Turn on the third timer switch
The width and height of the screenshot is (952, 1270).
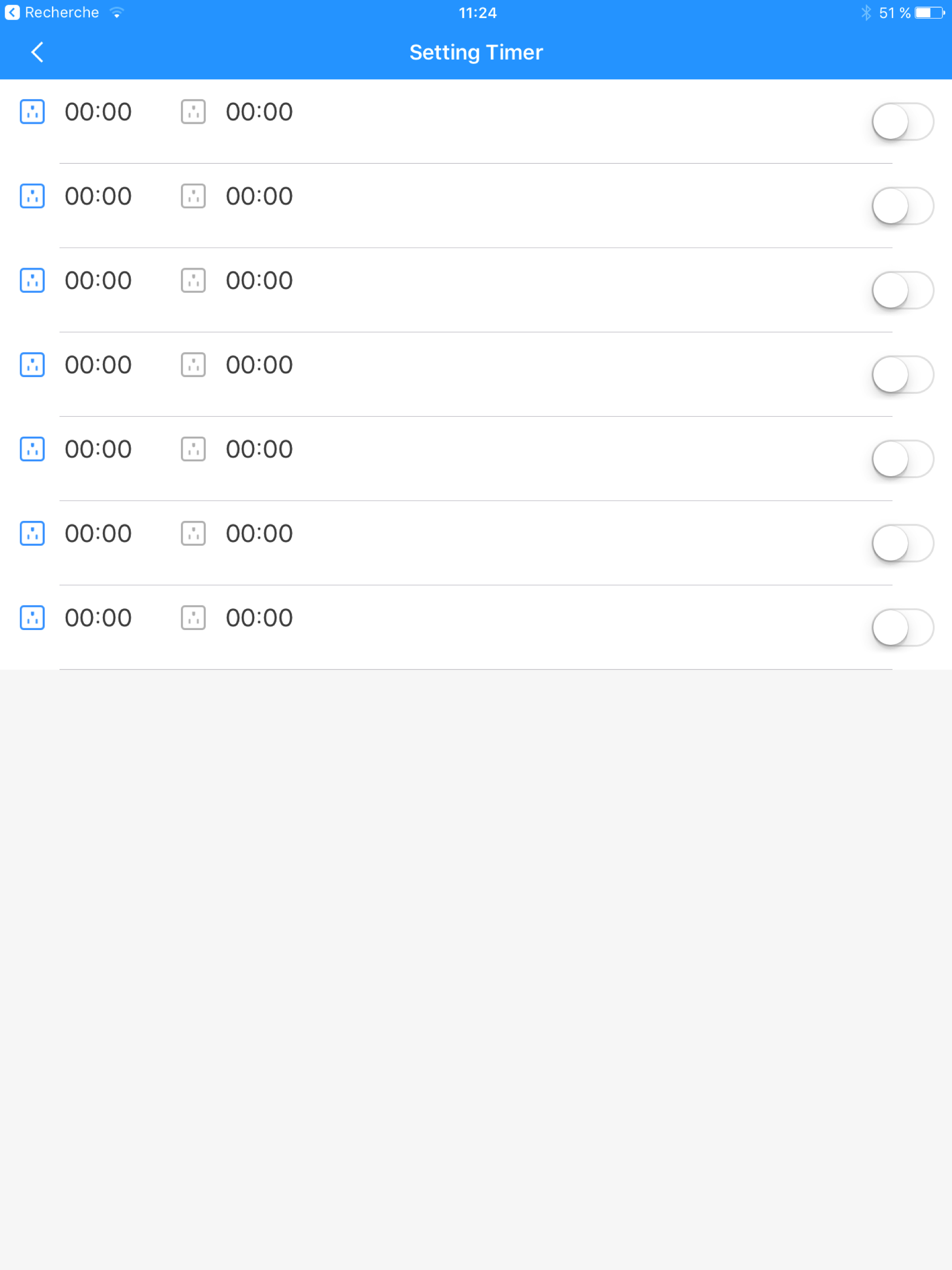point(902,290)
